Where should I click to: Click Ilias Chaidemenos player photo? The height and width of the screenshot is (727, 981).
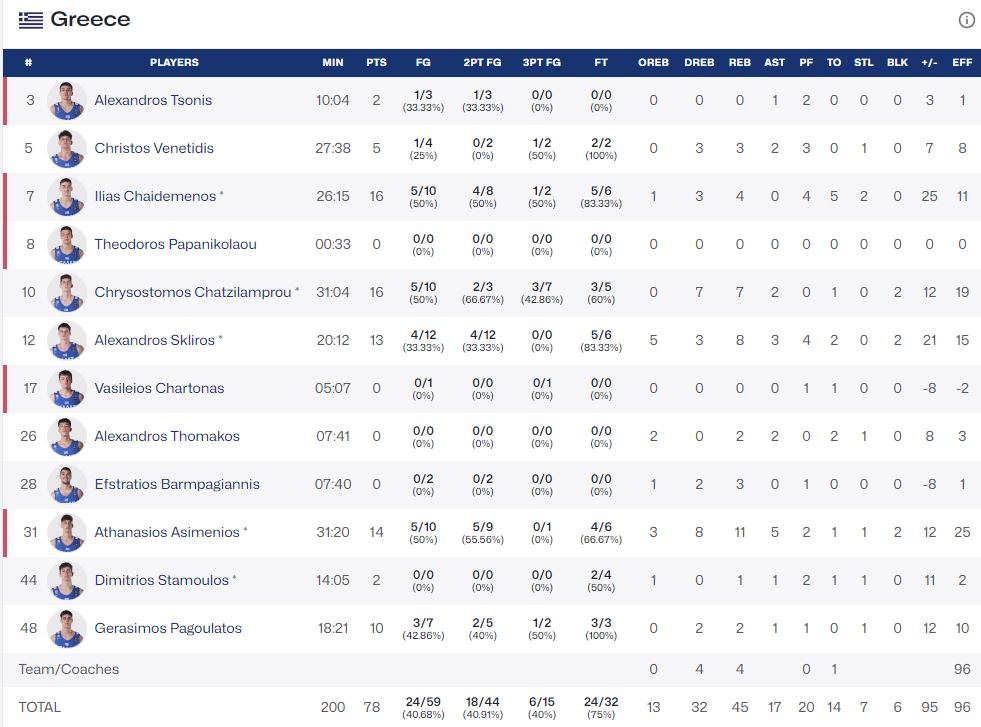67,197
